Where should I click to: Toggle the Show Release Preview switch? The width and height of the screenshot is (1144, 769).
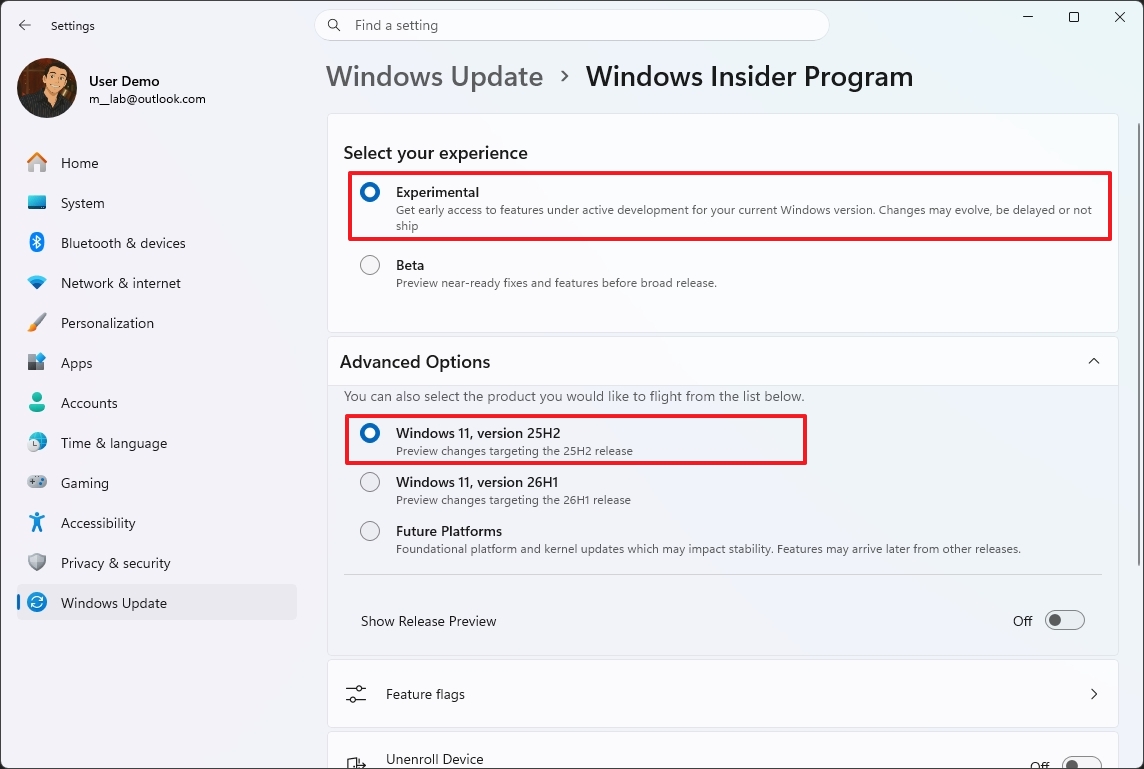[1064, 620]
